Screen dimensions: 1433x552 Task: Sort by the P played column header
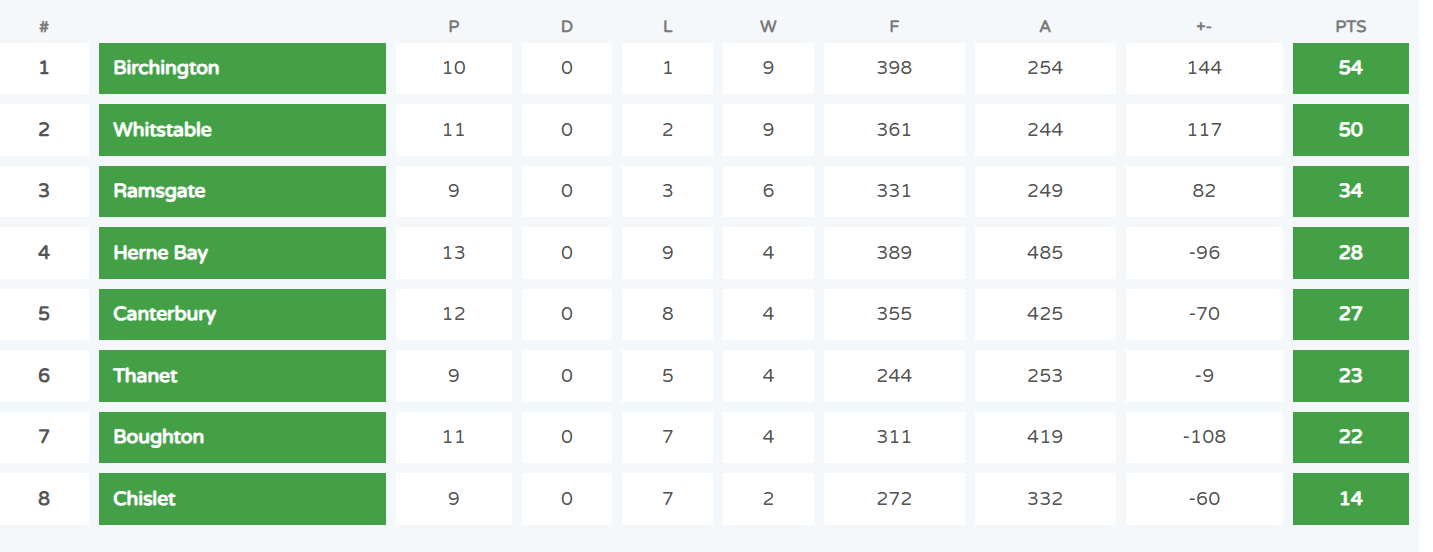tap(454, 27)
